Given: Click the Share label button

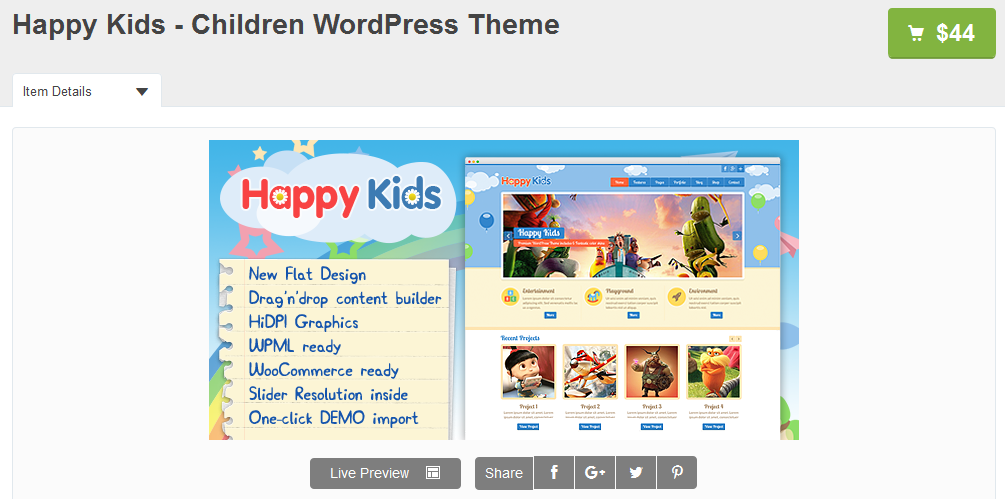Looking at the screenshot, I should pos(504,473).
